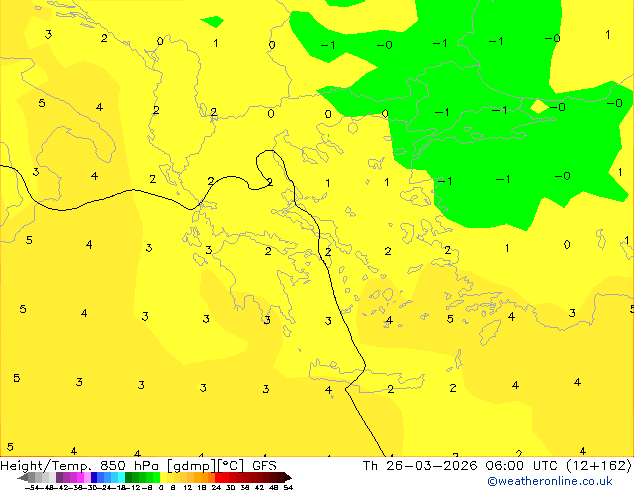Click the Height/Temp. 850 hPa title text
Image resolution: width=634 pixels, height=490 pixels.
tap(80, 466)
